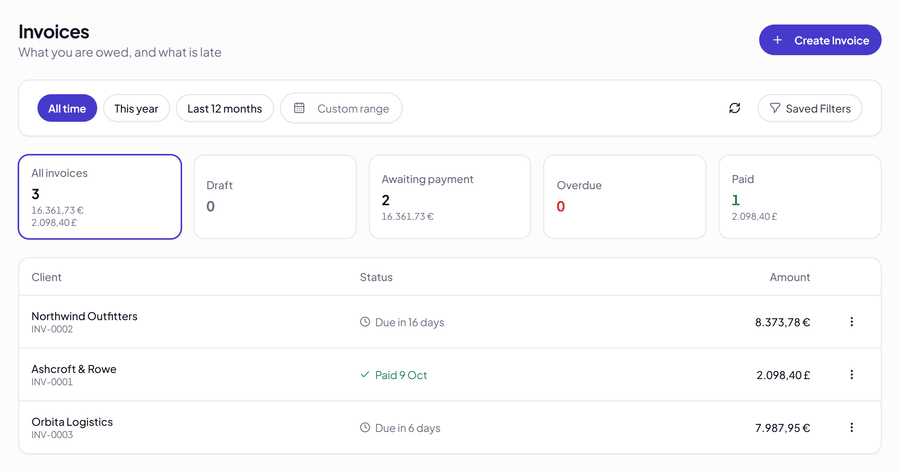
Task: Click the amount 8.373,78 €
Action: click(x=782, y=322)
